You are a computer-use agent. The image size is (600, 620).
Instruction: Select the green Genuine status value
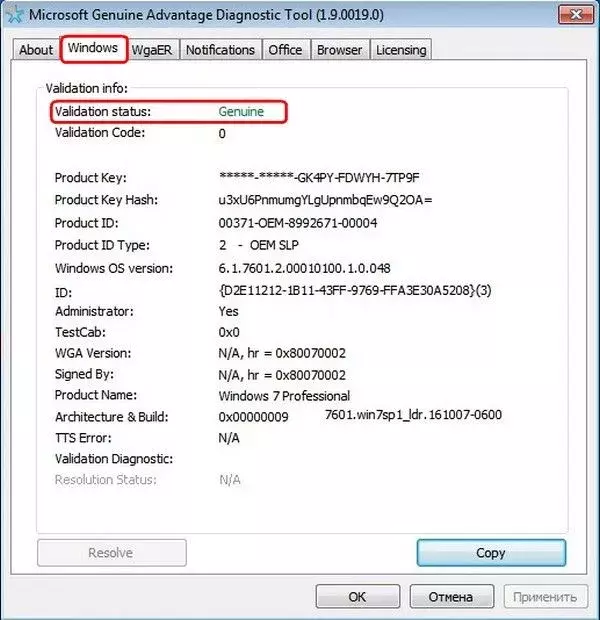click(x=241, y=112)
